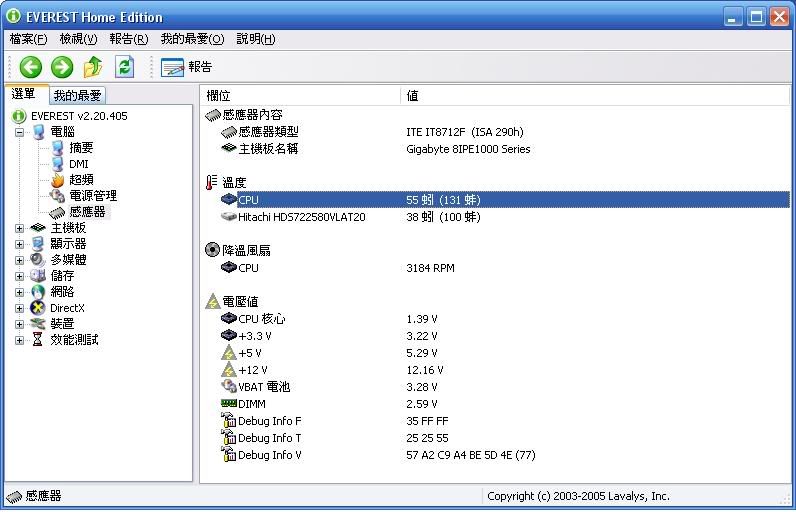Click the DirectX X icon
Screen dimensions: 796x512
pos(38,308)
